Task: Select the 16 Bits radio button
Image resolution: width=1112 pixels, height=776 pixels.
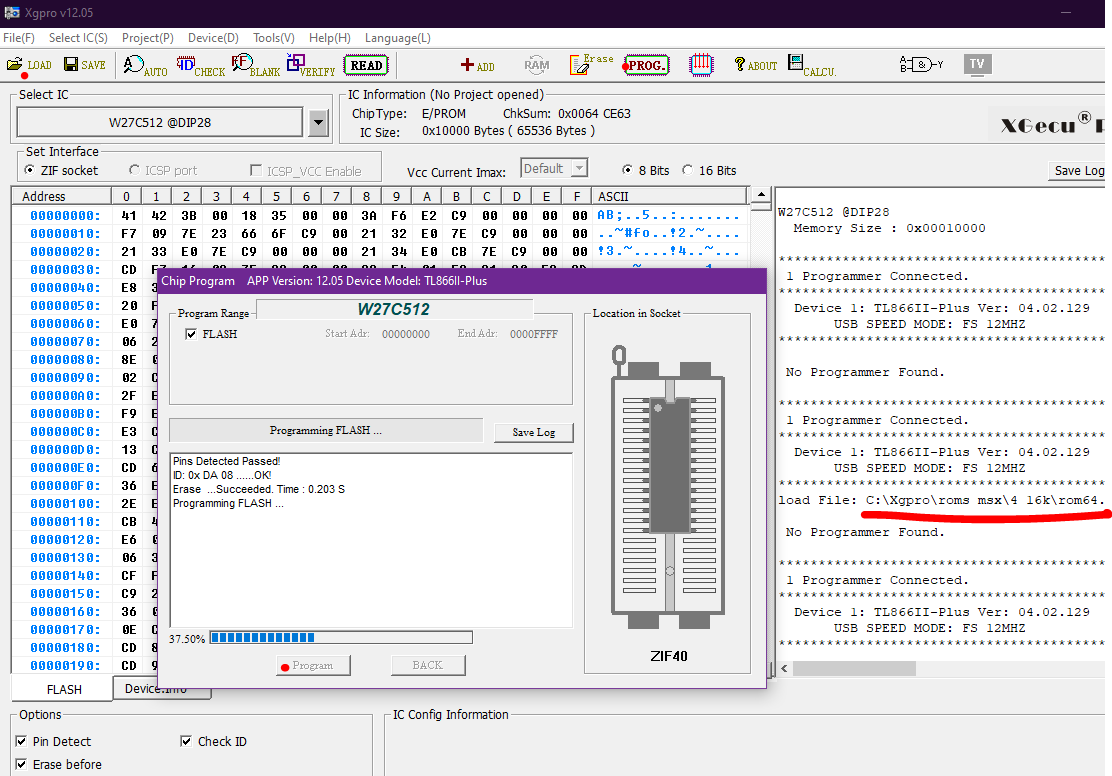Action: 689,171
